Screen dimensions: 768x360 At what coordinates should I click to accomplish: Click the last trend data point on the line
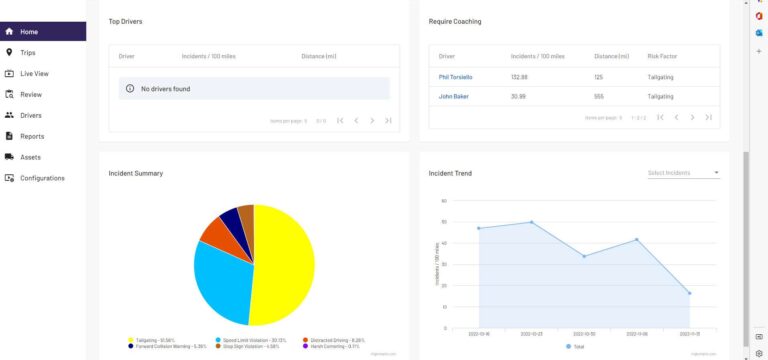pyautogui.click(x=690, y=293)
